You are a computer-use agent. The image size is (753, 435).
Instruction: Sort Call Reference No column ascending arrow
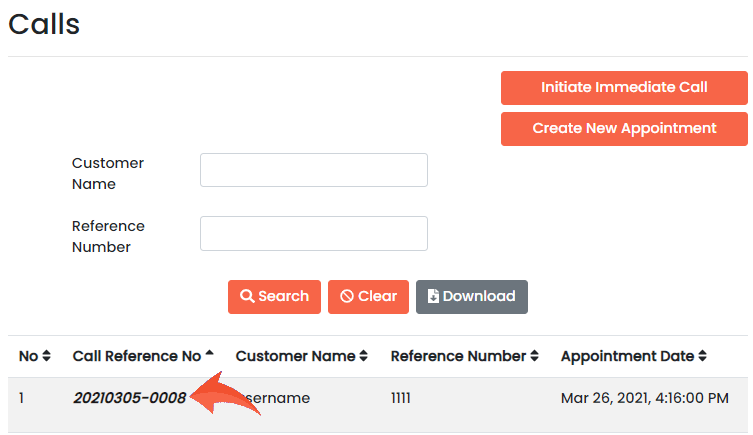[210, 355]
